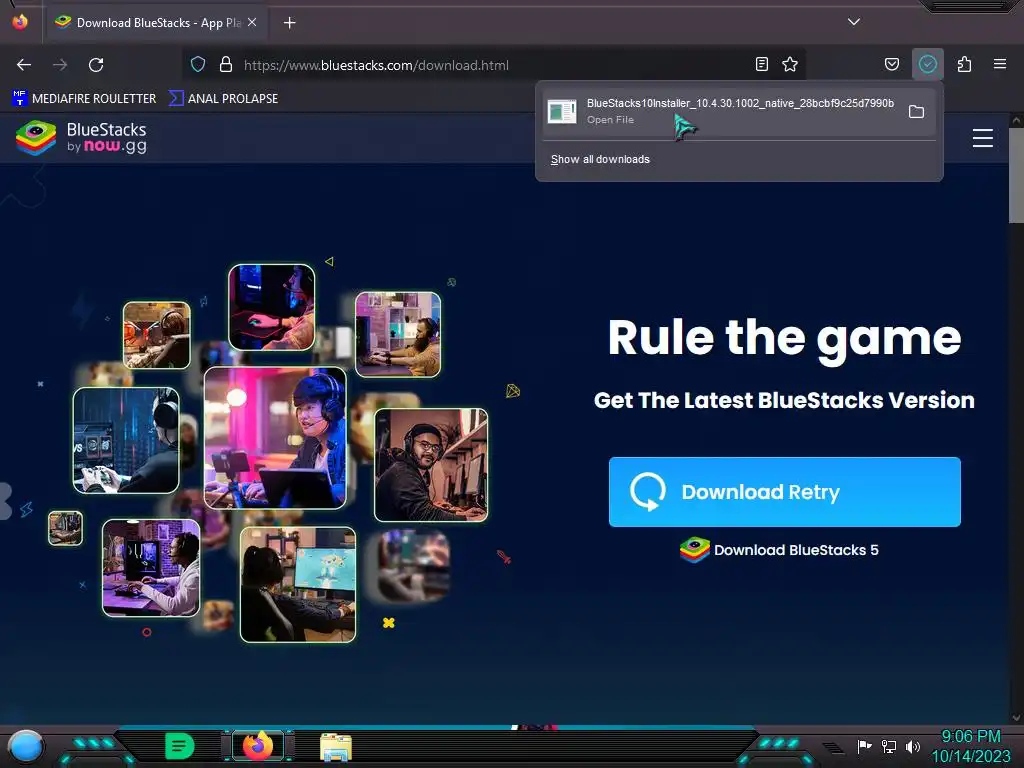Viewport: 1024px width, 768px height.
Task: Click the Download Retry button
Action: [x=784, y=492]
